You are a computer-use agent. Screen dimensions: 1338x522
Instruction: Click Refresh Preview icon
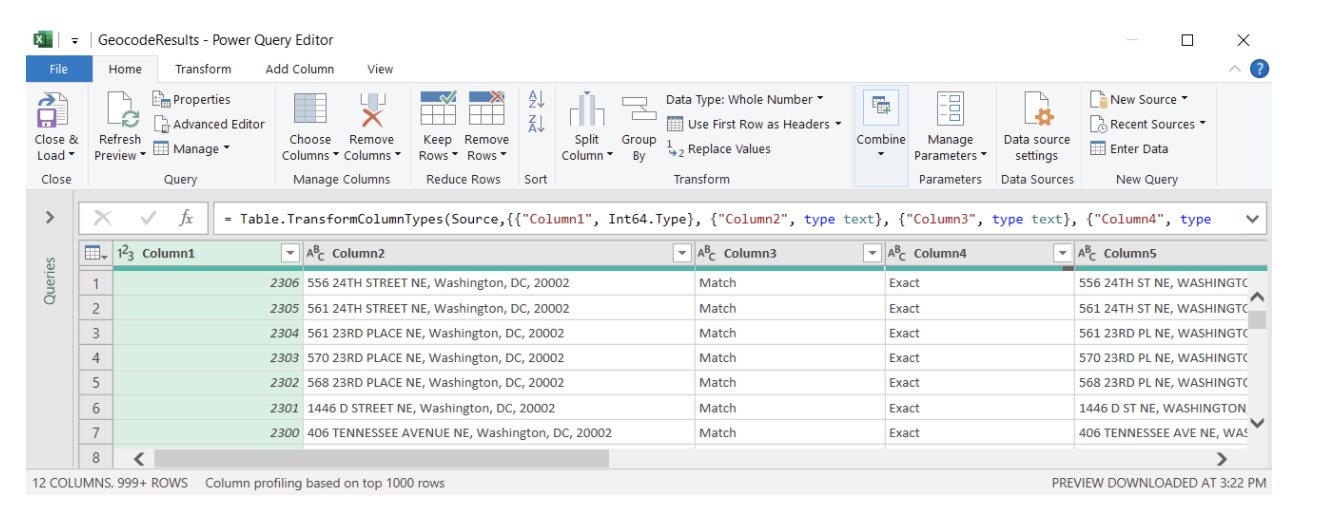(x=122, y=110)
